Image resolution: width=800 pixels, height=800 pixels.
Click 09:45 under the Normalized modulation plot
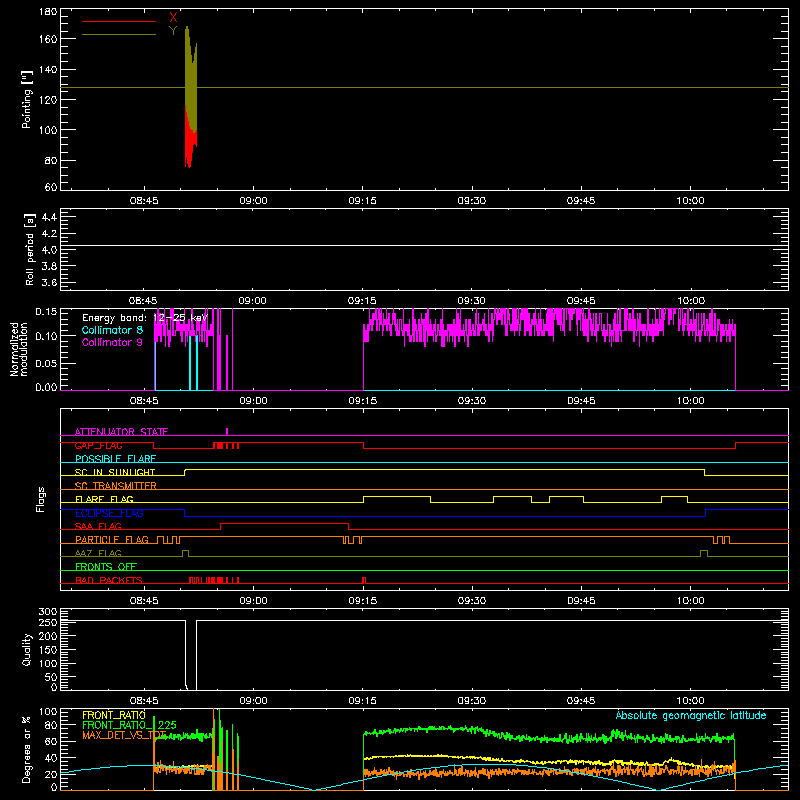[x=581, y=401]
